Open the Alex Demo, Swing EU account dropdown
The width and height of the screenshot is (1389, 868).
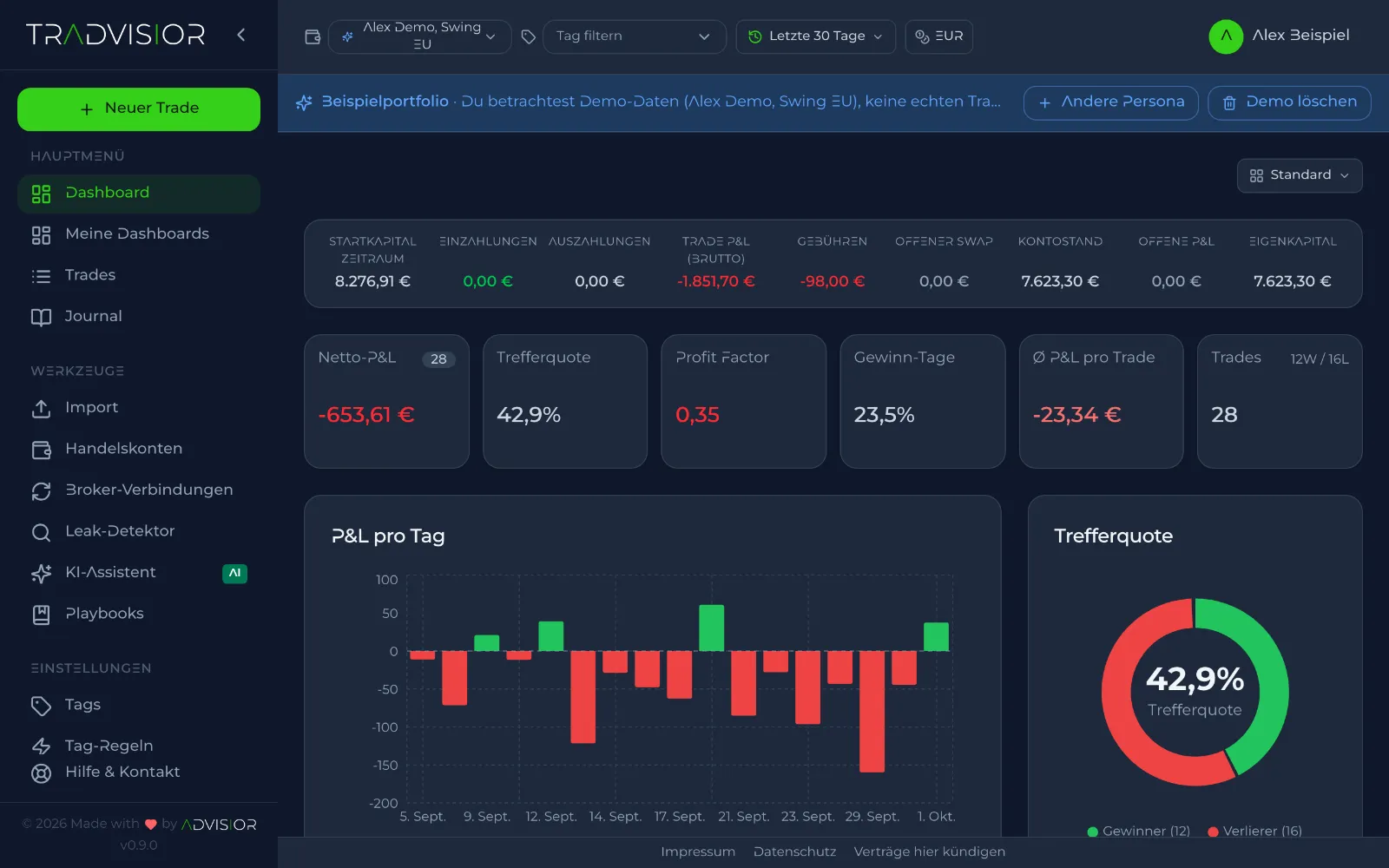click(420, 36)
